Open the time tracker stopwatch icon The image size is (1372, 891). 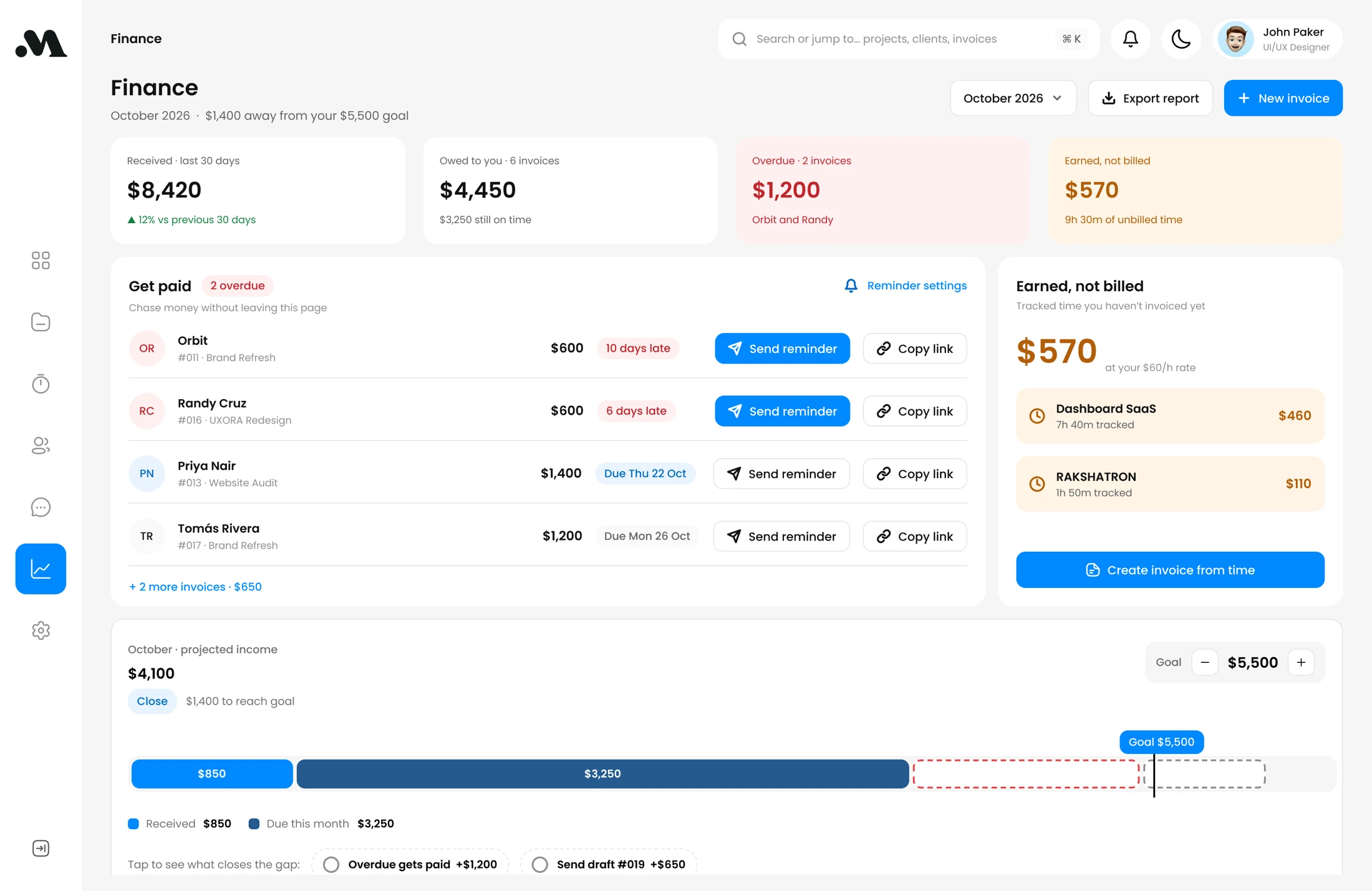41,383
